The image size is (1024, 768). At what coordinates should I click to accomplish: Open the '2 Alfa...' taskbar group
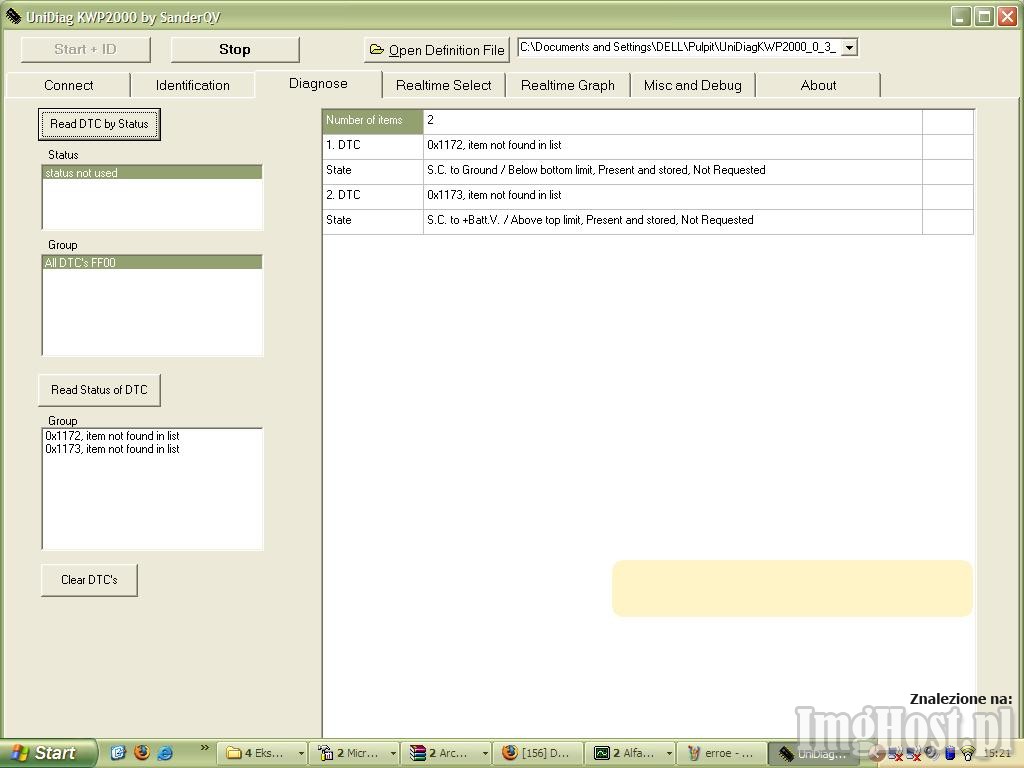pyautogui.click(x=630, y=753)
